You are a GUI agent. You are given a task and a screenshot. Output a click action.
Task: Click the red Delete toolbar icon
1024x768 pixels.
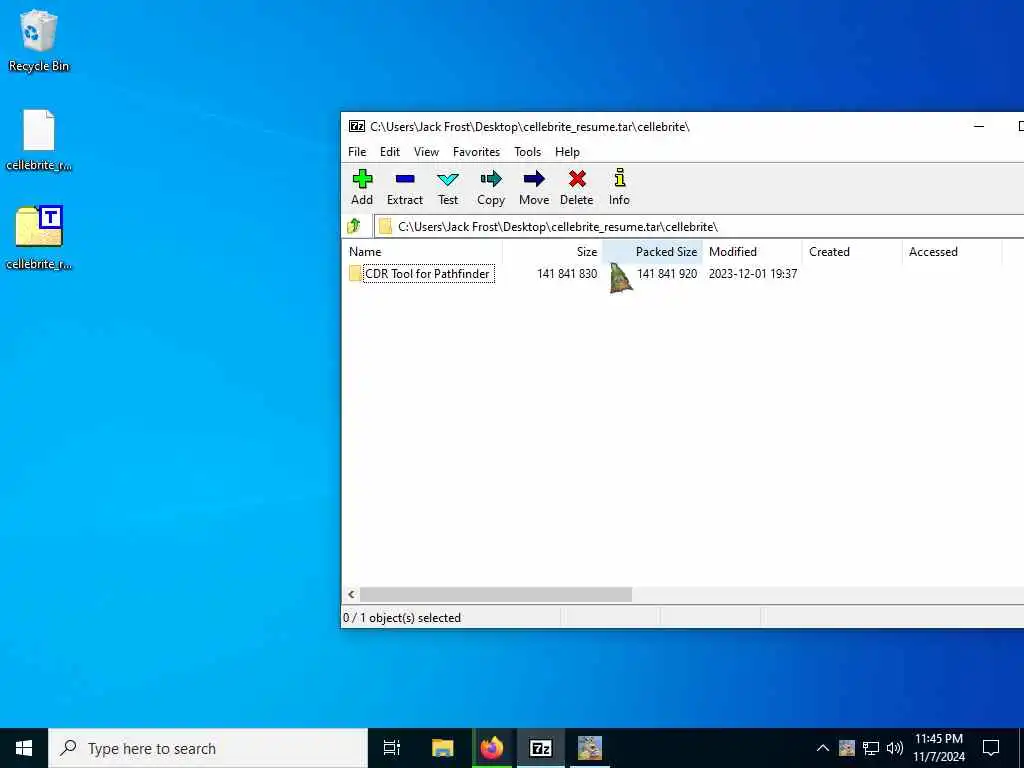[x=577, y=187]
